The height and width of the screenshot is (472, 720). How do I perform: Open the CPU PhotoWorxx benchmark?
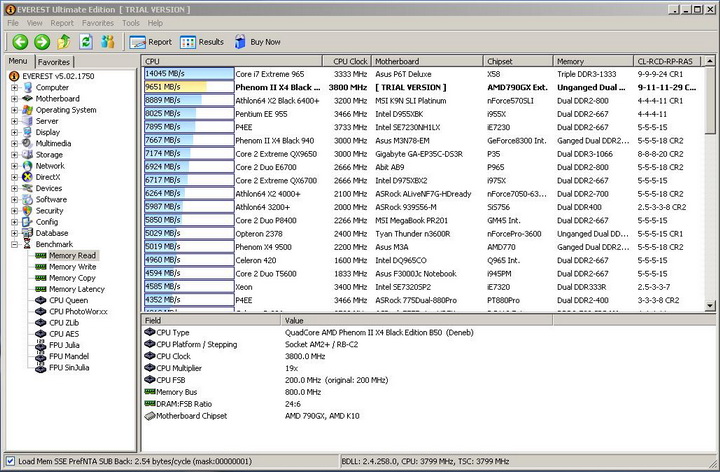[78, 311]
